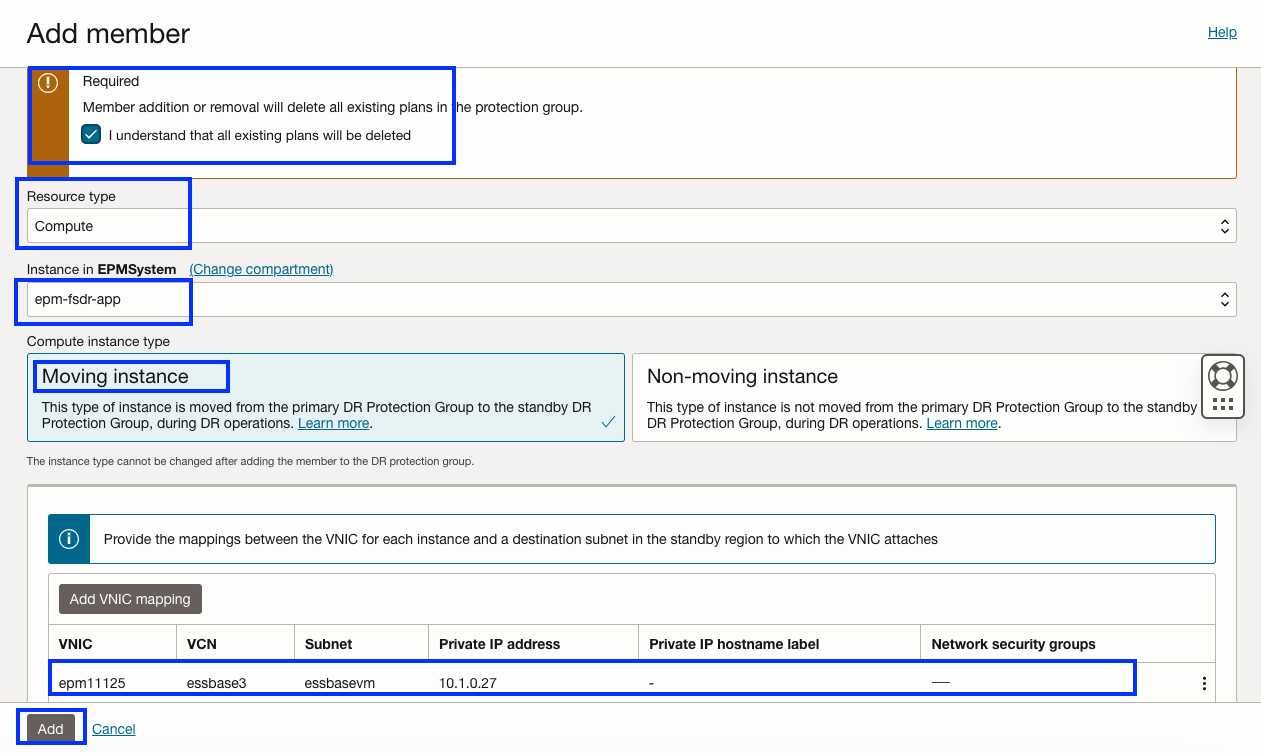The image size is (1261, 753).
Task: Click the blue info icon for VNIC mappings
Action: click(69, 539)
